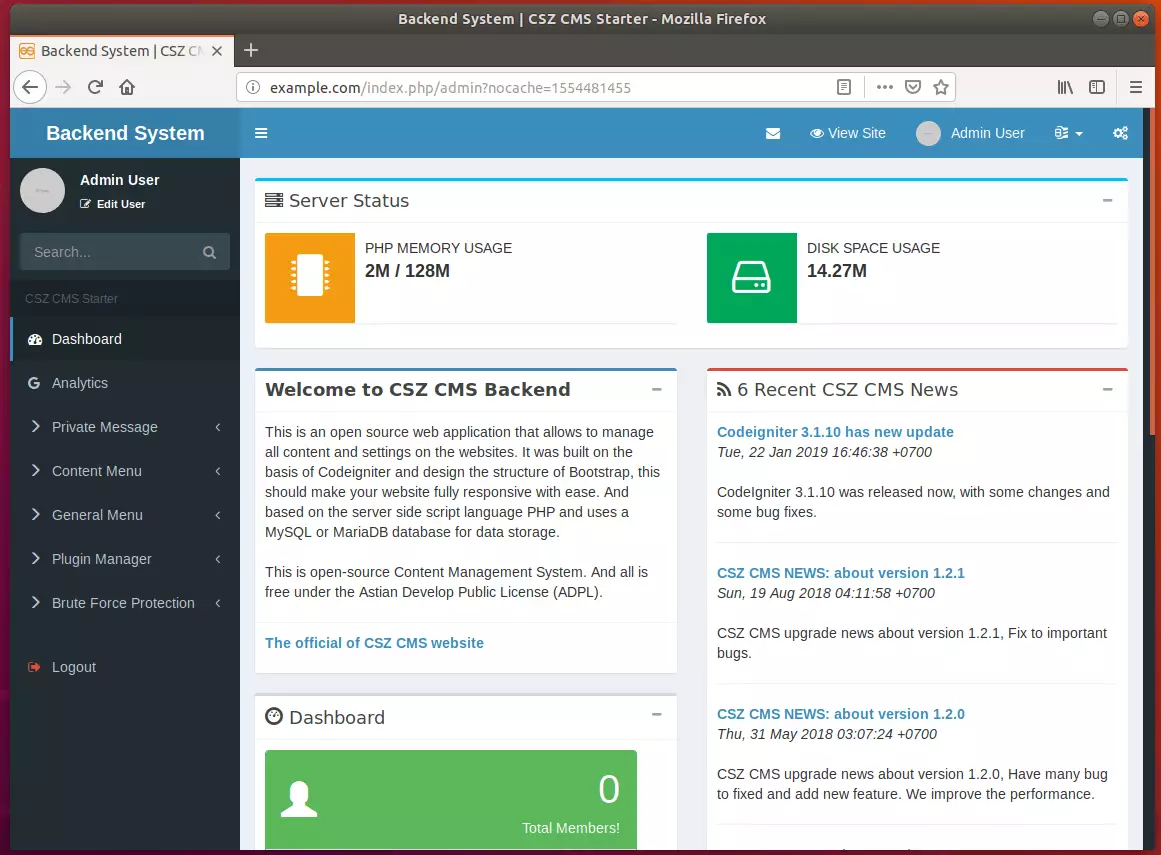Click the Firefox back arrow
Image resolution: width=1161 pixels, height=855 pixels.
coord(30,87)
